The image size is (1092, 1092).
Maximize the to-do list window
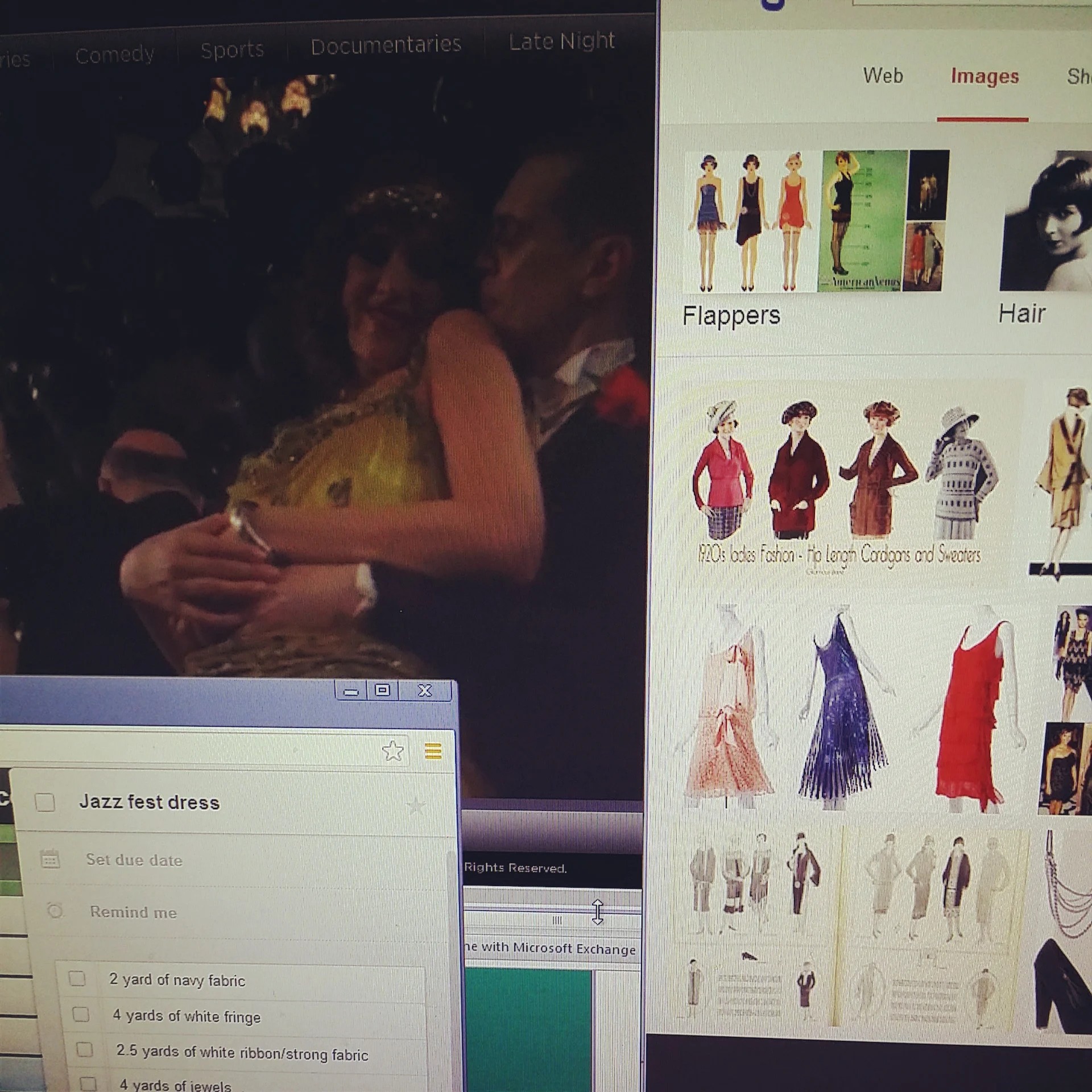(383, 690)
